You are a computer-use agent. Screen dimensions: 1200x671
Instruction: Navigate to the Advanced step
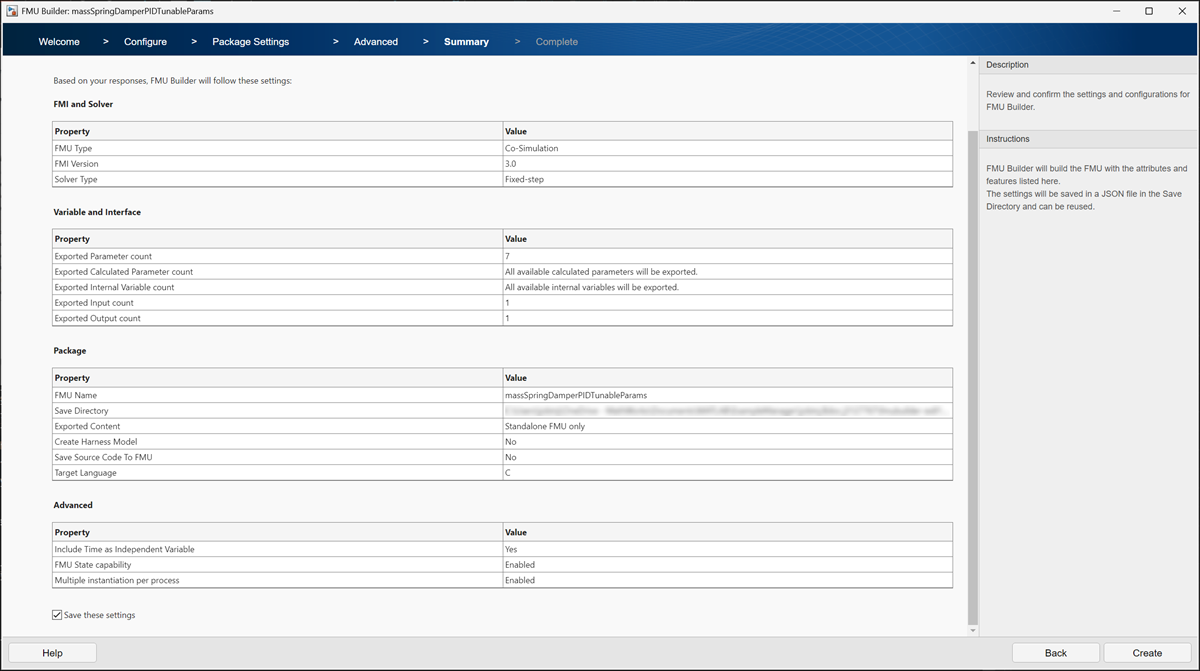pos(375,41)
